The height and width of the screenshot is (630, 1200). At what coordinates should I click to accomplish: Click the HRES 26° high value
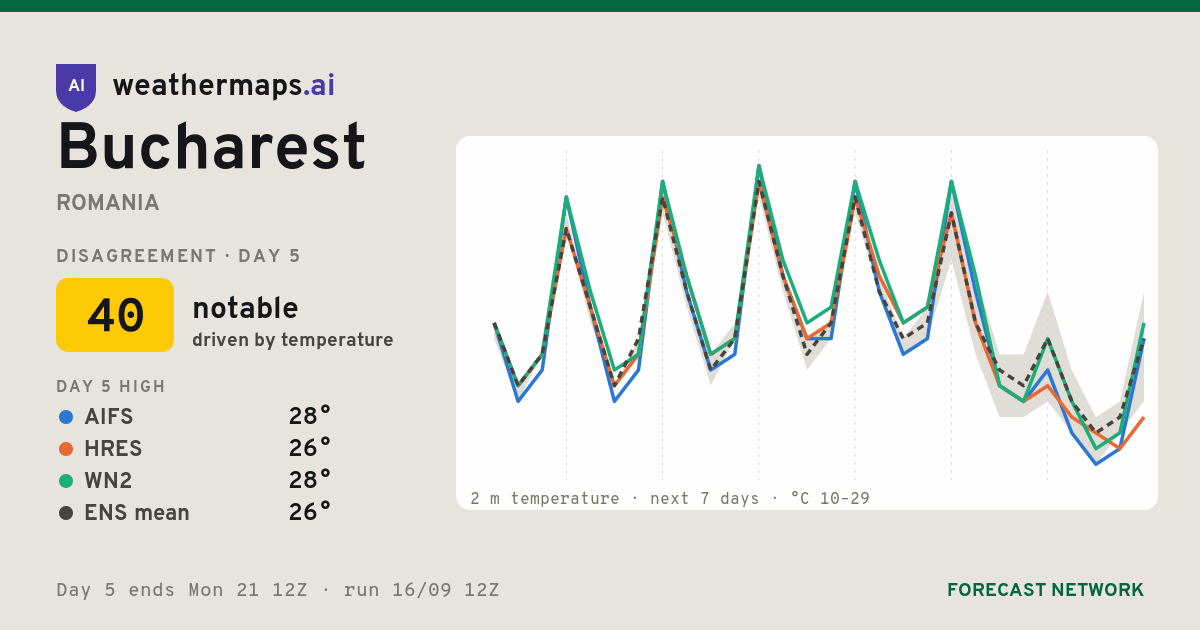tap(310, 449)
